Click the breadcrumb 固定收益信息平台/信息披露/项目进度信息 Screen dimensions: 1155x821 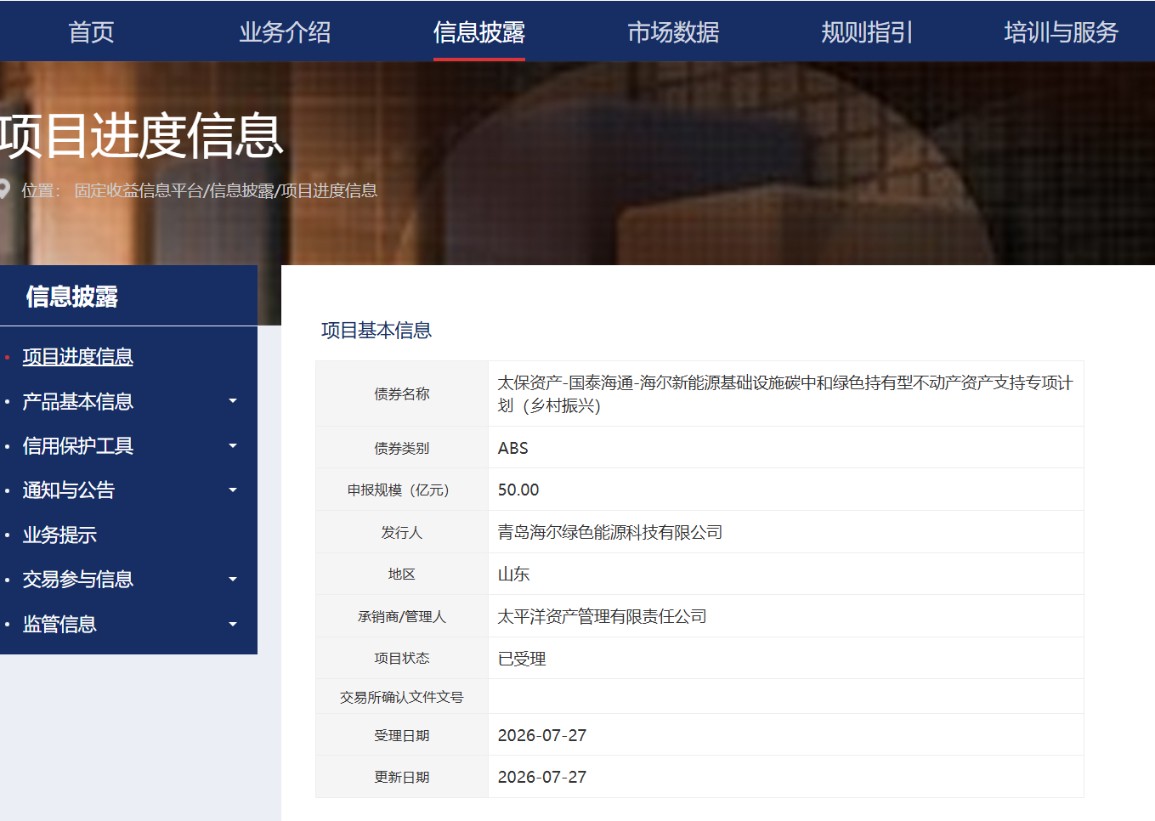[225, 191]
